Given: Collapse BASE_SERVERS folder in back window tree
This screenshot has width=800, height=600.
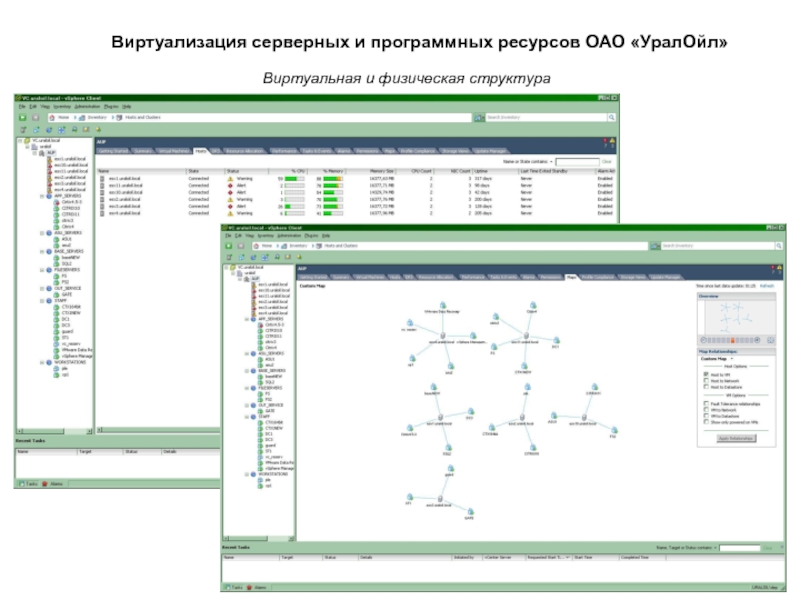Looking at the screenshot, I should pyautogui.click(x=42, y=252).
